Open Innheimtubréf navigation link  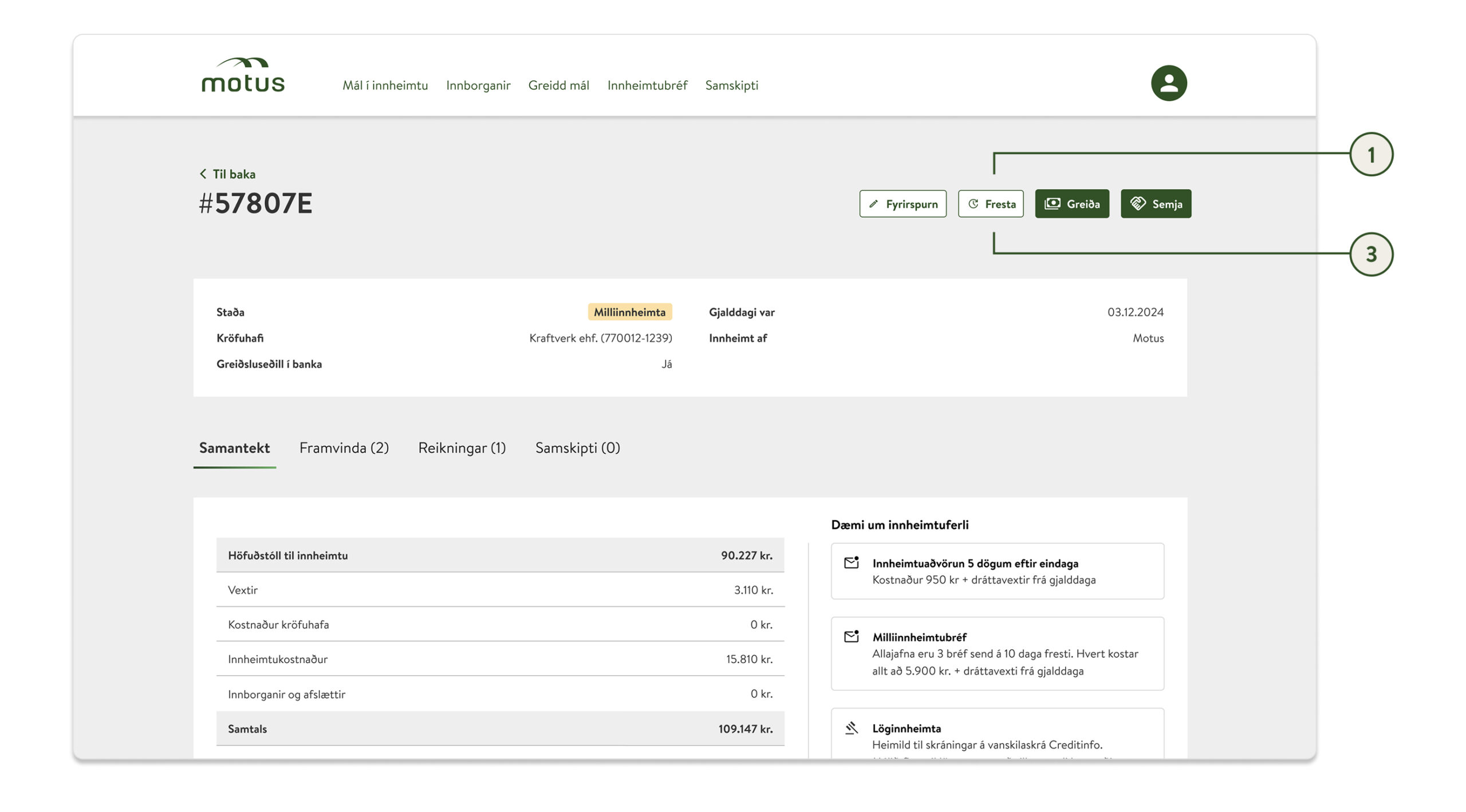(x=647, y=85)
